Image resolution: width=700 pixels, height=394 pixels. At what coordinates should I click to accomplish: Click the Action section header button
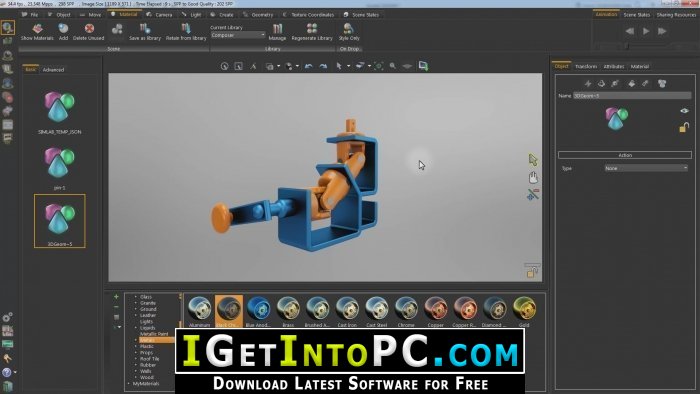pyautogui.click(x=625, y=155)
